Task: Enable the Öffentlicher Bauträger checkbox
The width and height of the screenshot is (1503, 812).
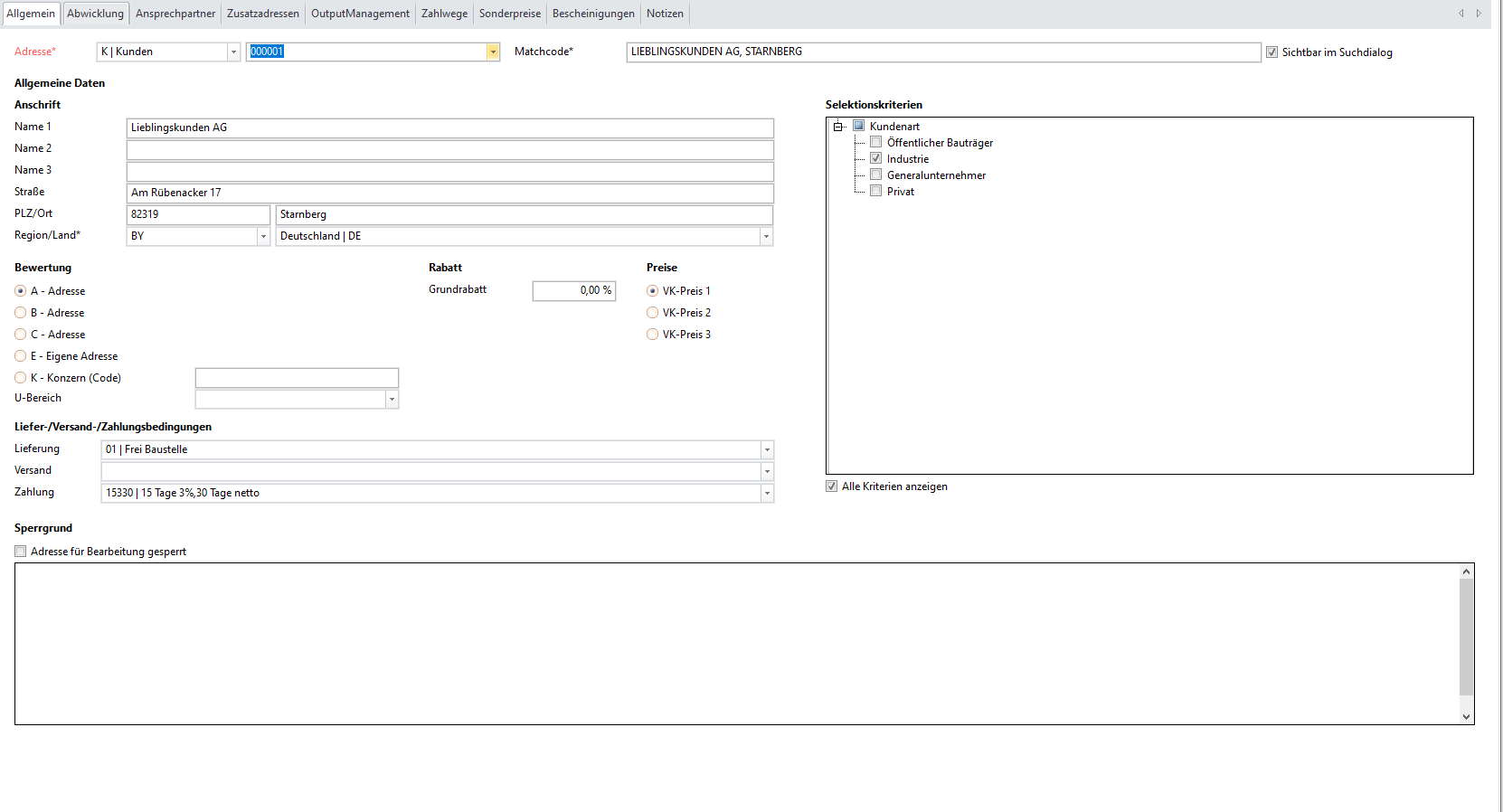Action: pos(875,142)
